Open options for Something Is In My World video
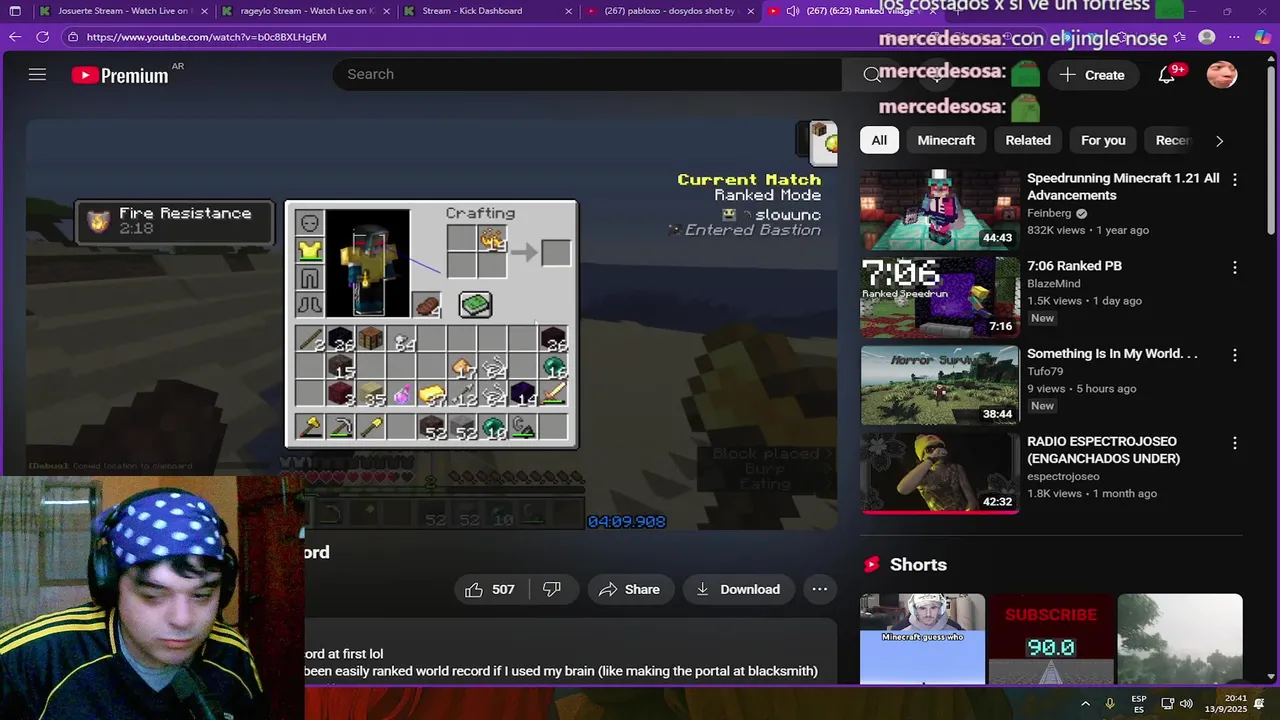Screen dimensions: 1280x720 tap(1234, 355)
